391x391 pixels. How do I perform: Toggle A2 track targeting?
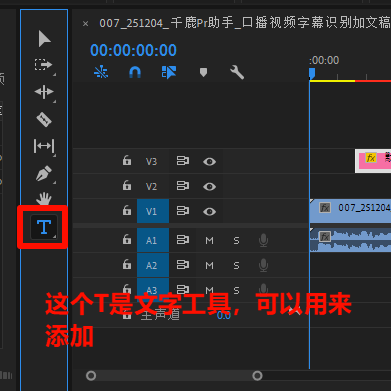(153, 265)
